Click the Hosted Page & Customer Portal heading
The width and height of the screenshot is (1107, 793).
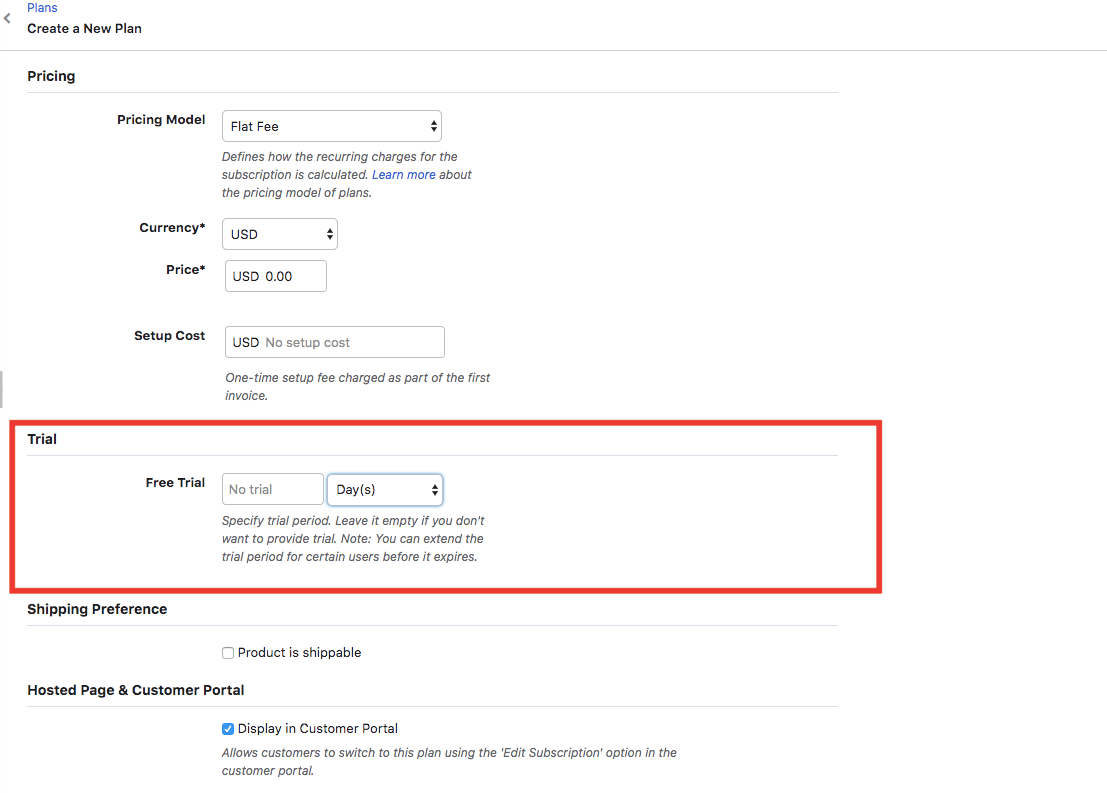[x=135, y=690]
